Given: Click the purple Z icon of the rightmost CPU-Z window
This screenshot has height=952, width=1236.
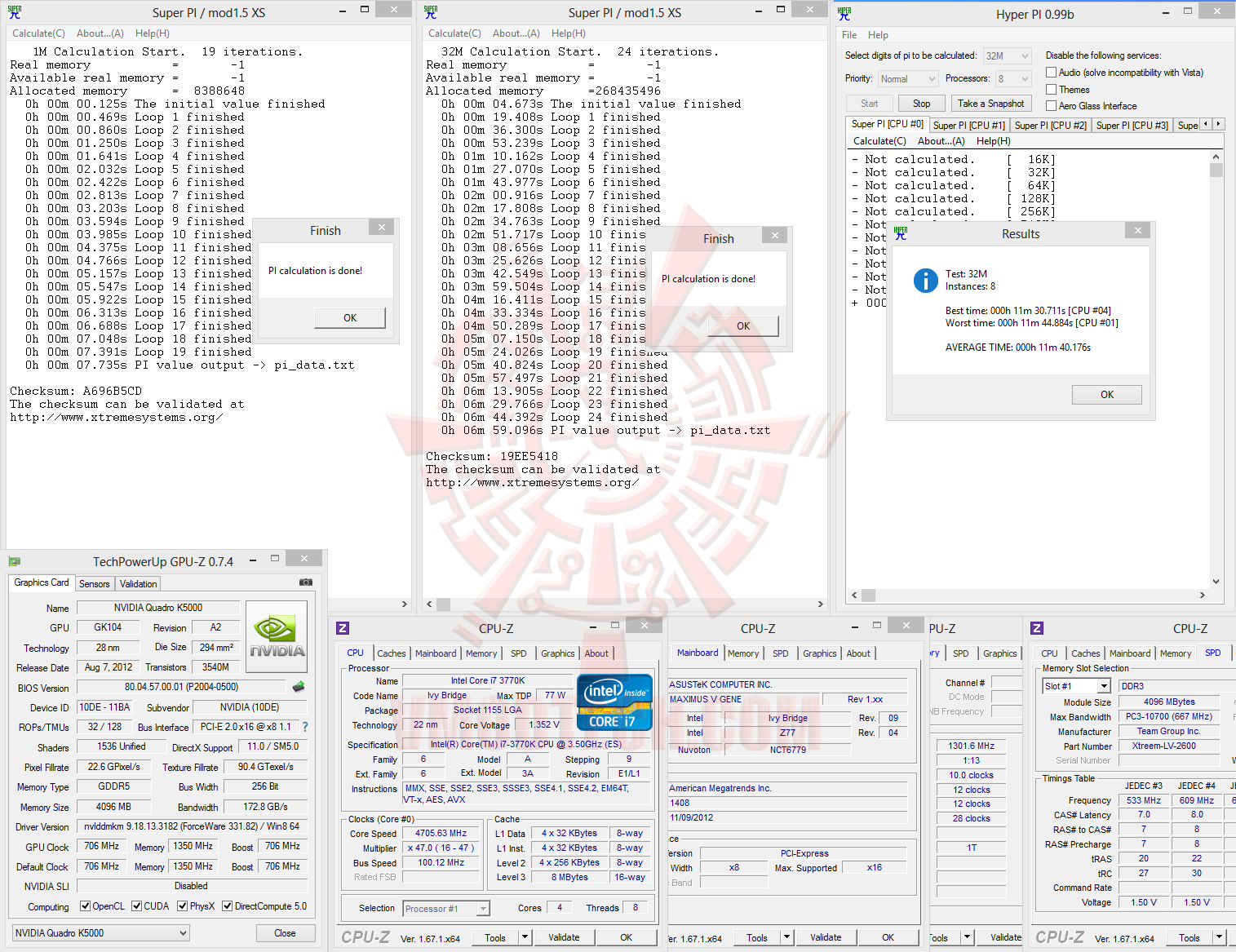Looking at the screenshot, I should [x=1037, y=628].
